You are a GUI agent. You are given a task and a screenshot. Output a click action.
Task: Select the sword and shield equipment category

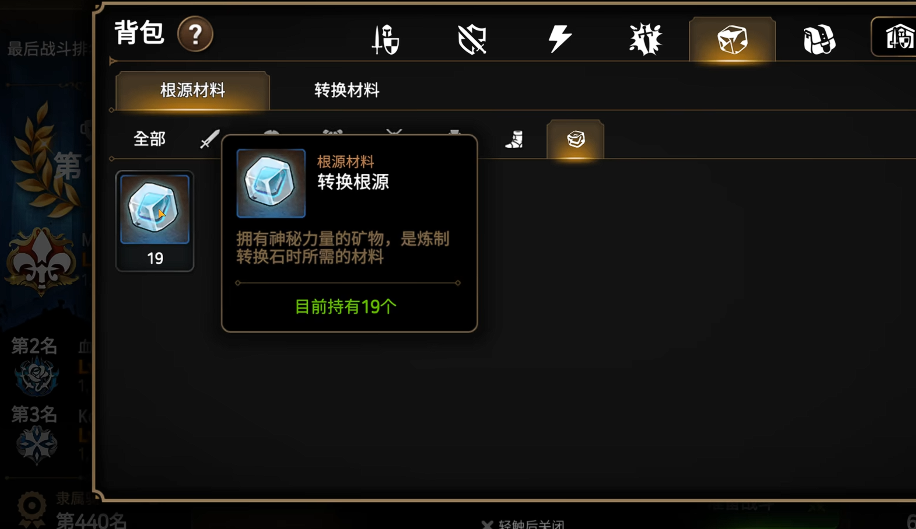pos(386,39)
